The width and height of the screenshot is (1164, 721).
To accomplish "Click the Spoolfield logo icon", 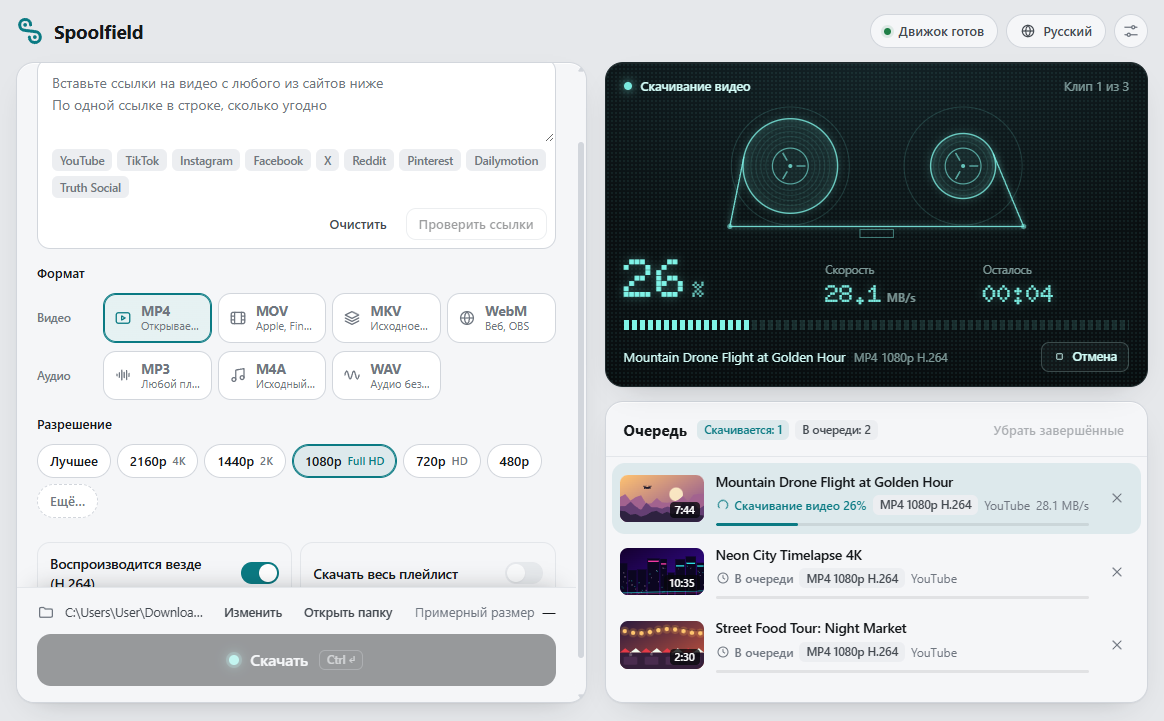I will pos(30,31).
